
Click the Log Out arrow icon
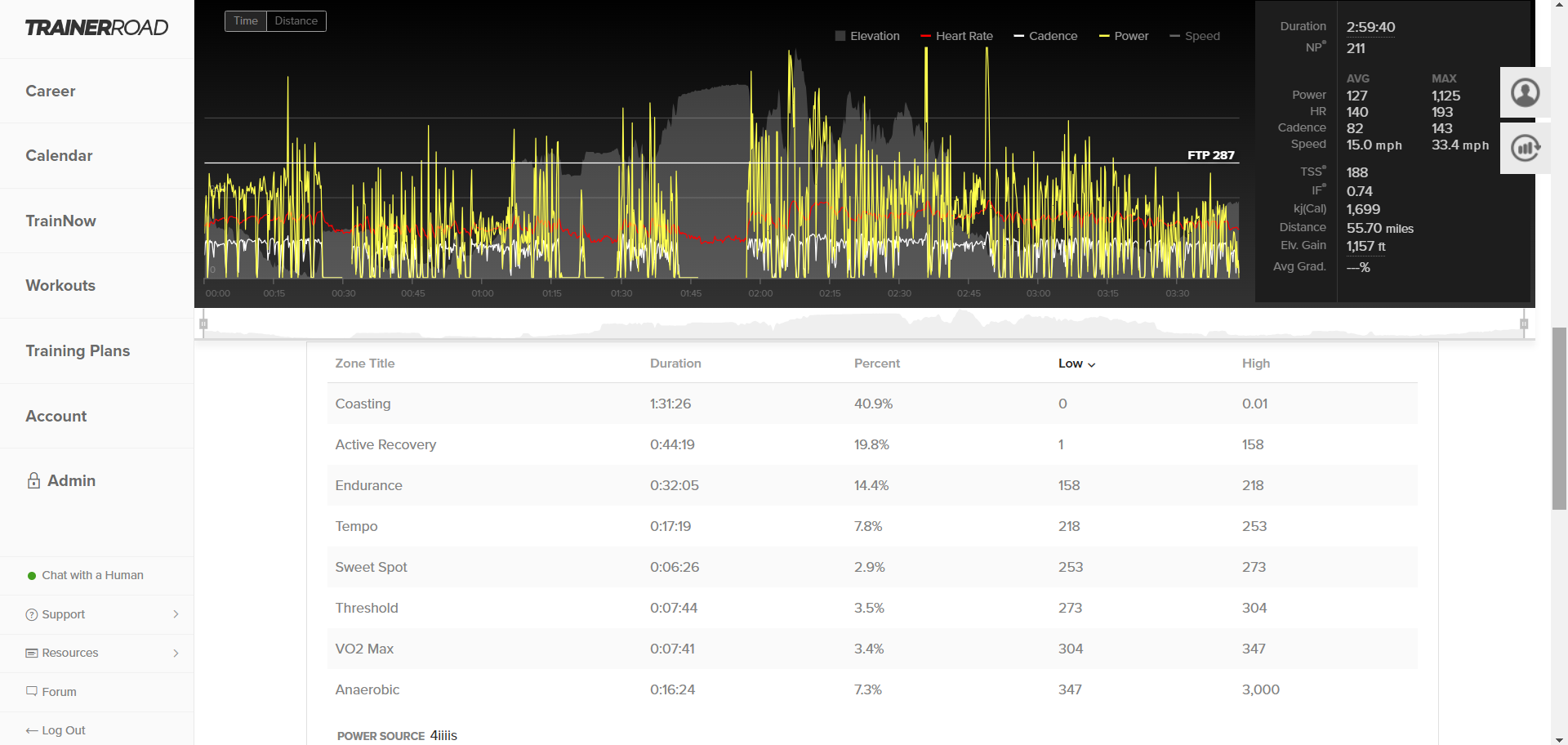[32, 730]
